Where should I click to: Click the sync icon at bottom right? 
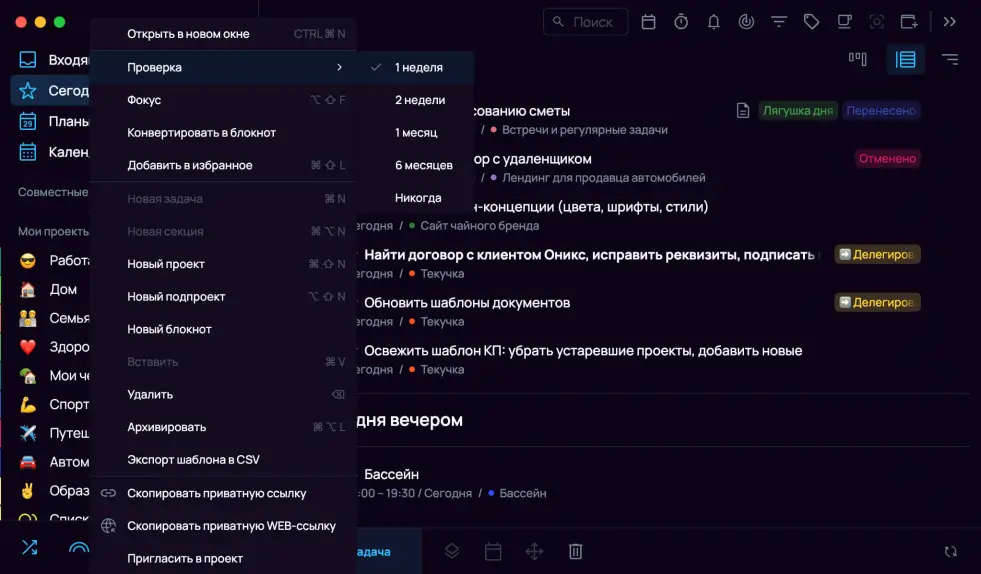950,551
